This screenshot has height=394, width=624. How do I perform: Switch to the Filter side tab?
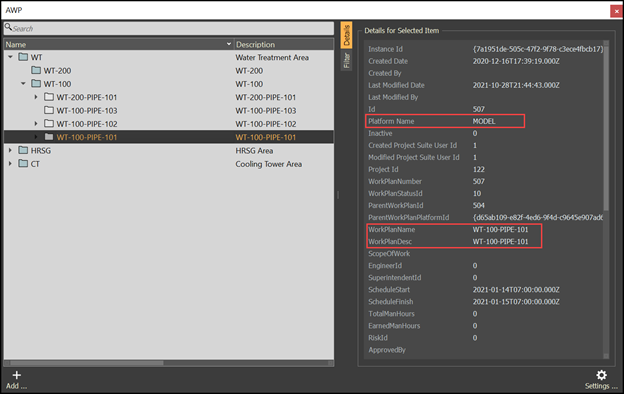(x=346, y=60)
